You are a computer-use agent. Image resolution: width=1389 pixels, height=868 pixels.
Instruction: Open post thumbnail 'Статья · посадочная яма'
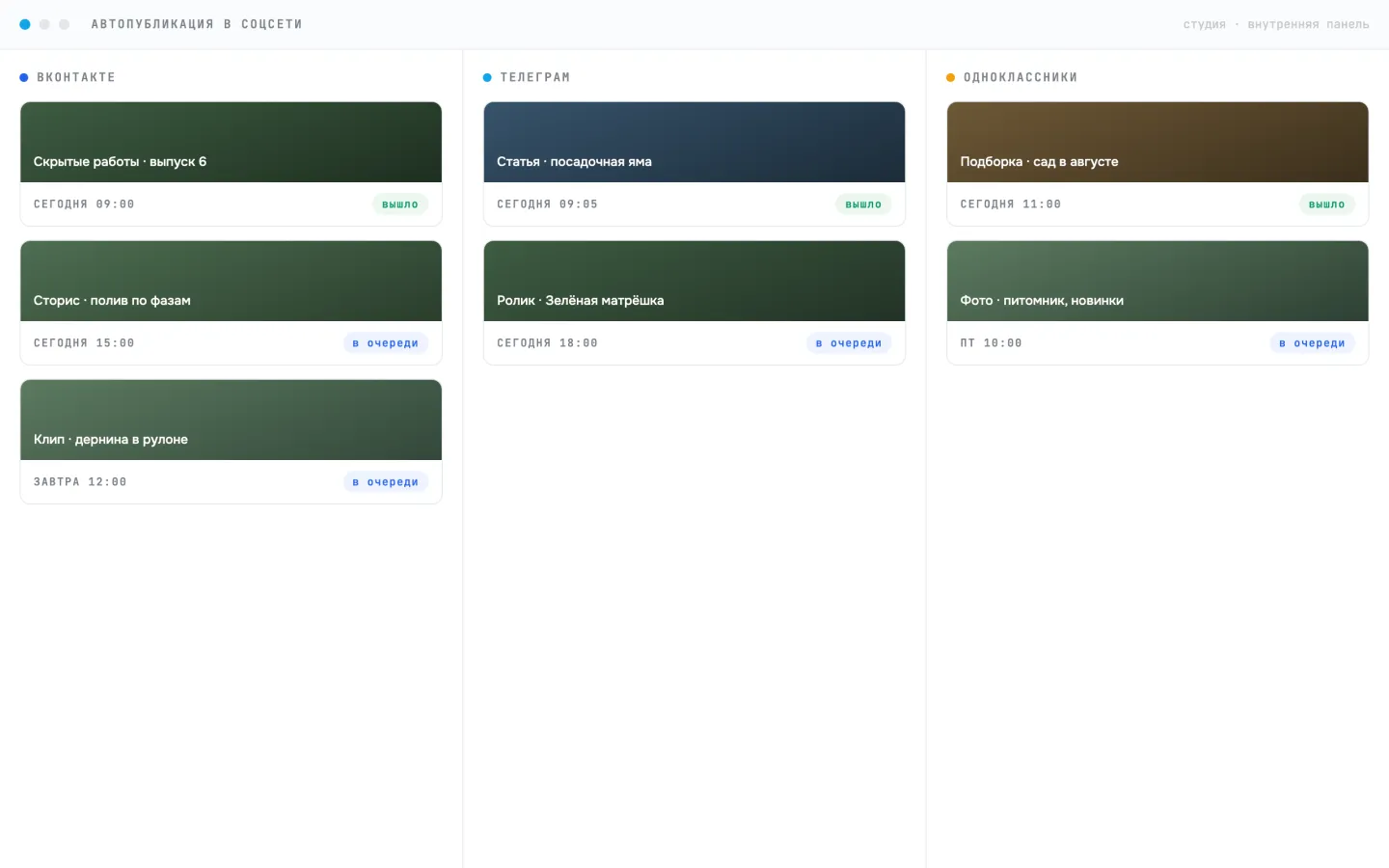click(694, 142)
